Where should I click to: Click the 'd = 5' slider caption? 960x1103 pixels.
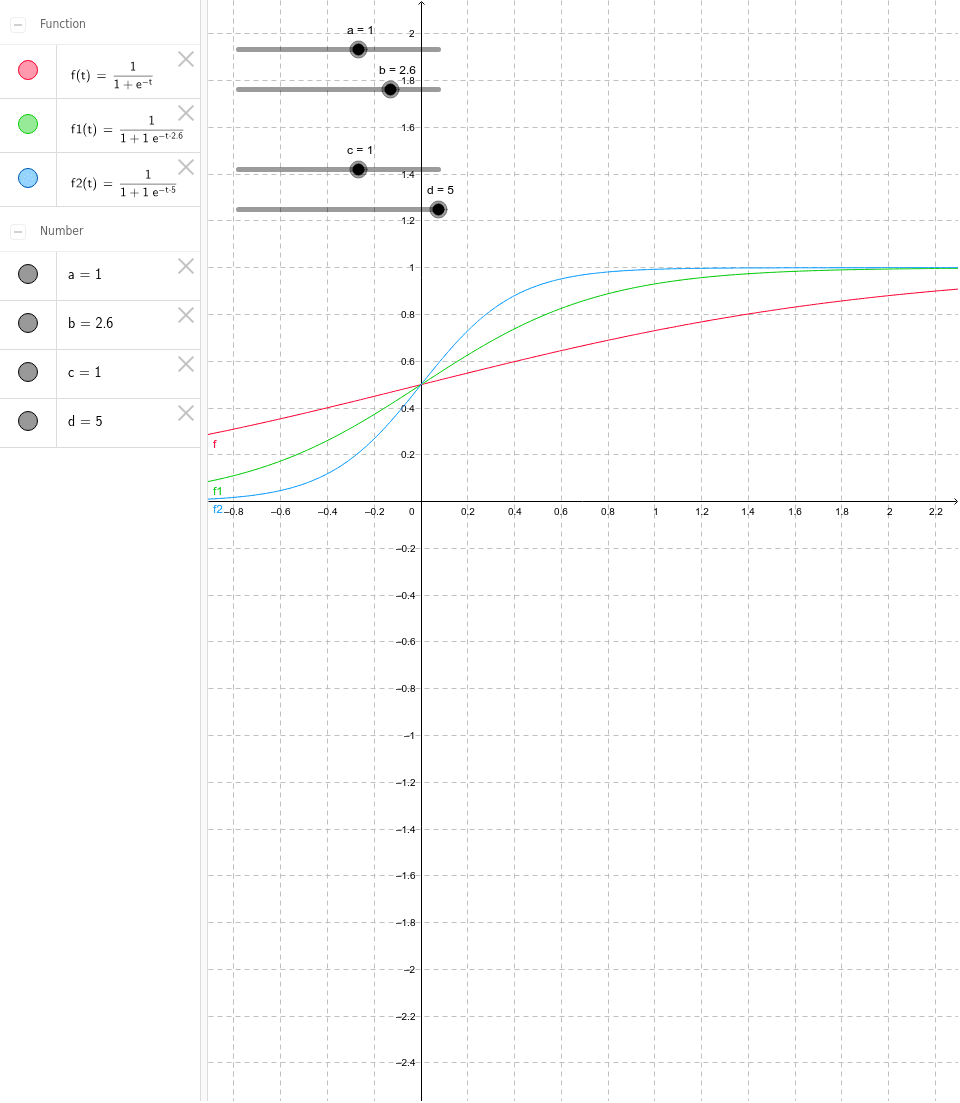click(440, 190)
